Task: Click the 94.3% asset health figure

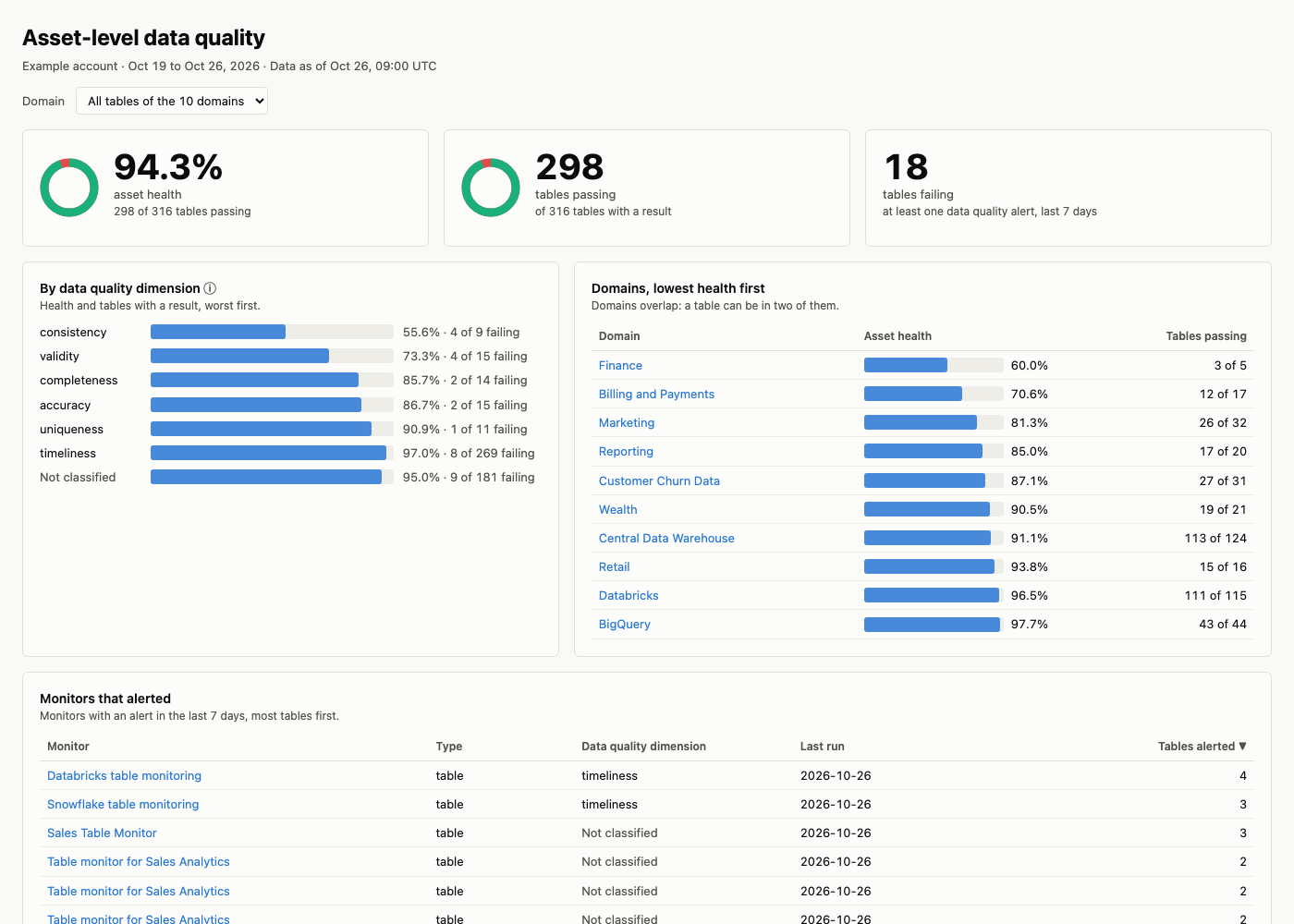Action: point(168,167)
